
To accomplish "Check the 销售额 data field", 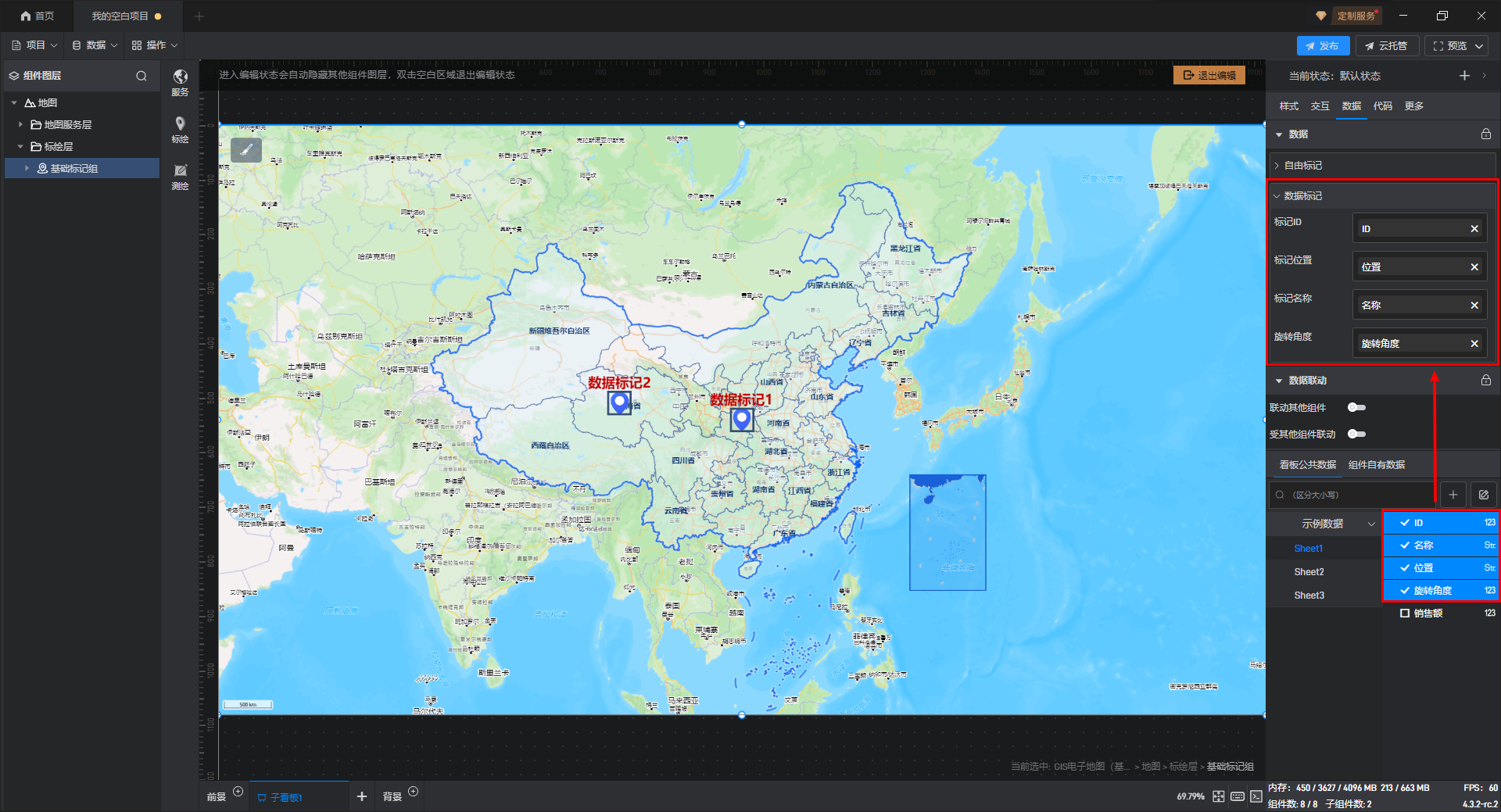I will [1405, 613].
